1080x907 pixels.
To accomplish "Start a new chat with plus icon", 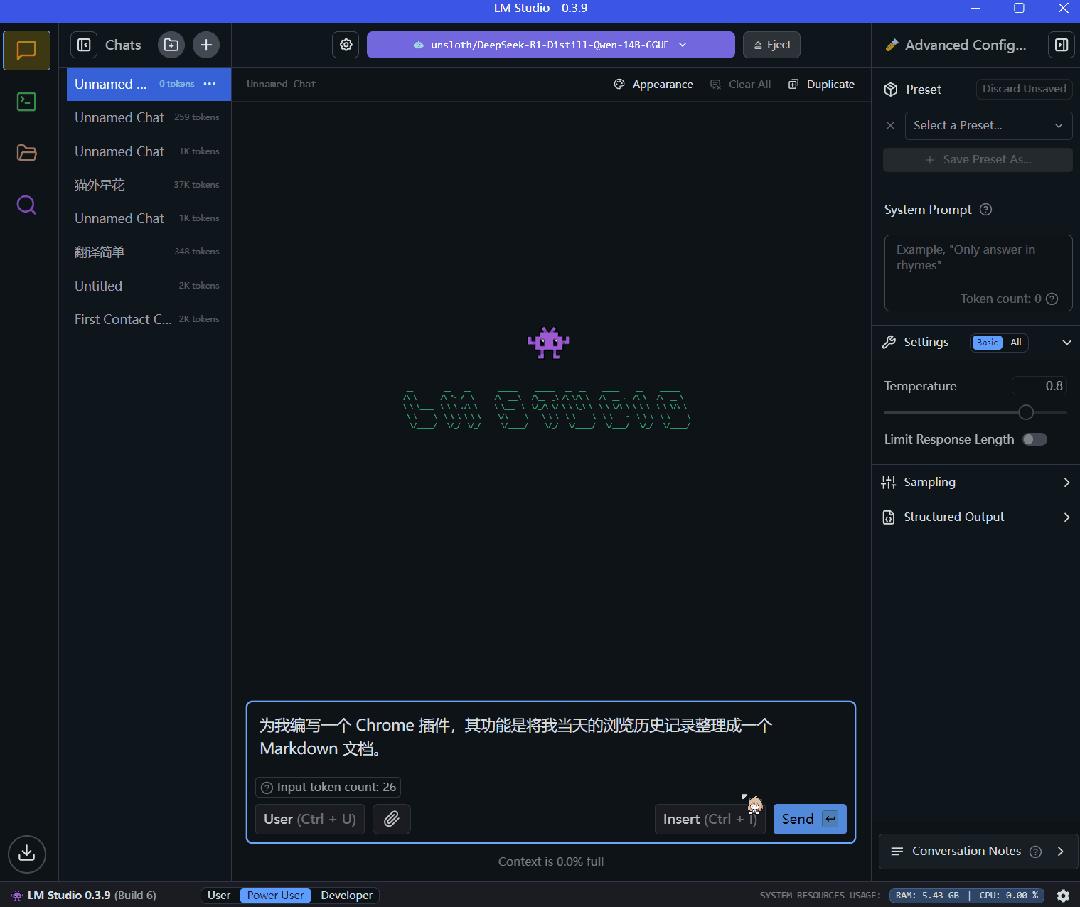I will pos(206,45).
